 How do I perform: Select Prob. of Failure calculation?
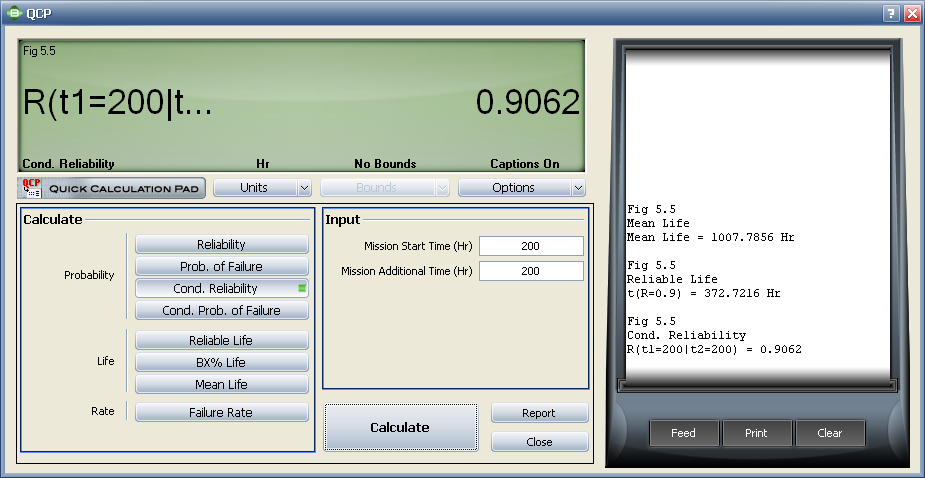(x=222, y=266)
